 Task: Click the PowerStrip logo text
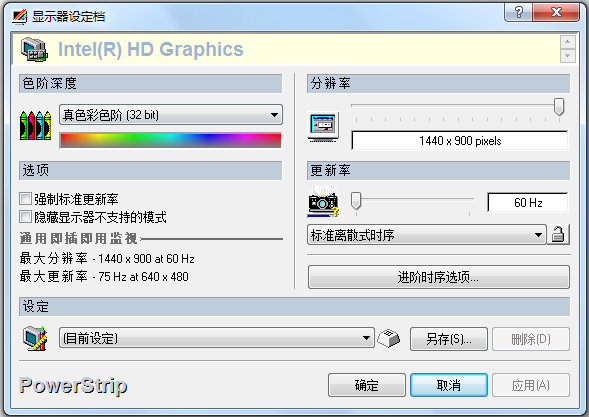74,386
